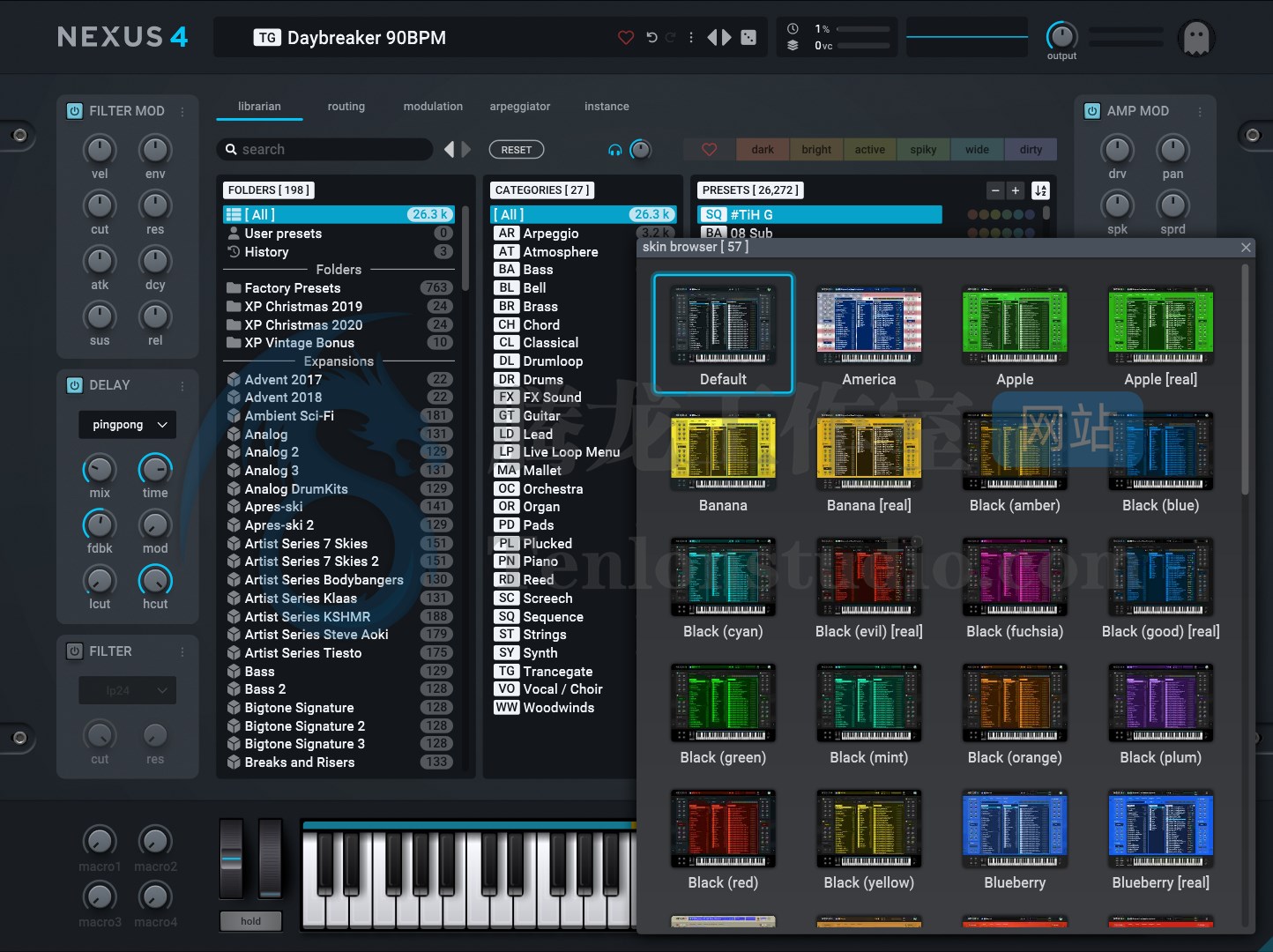Click the layers voices icon in the top bar
The height and width of the screenshot is (952, 1273).
(793, 45)
